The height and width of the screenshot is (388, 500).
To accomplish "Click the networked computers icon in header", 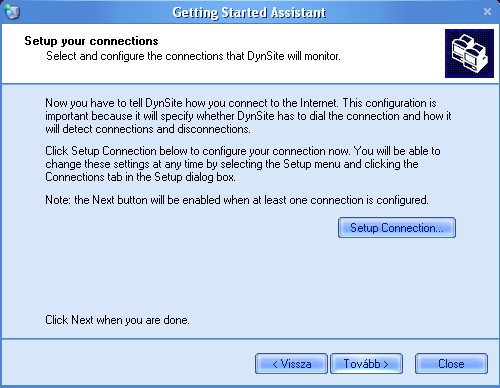I will click(x=469, y=53).
